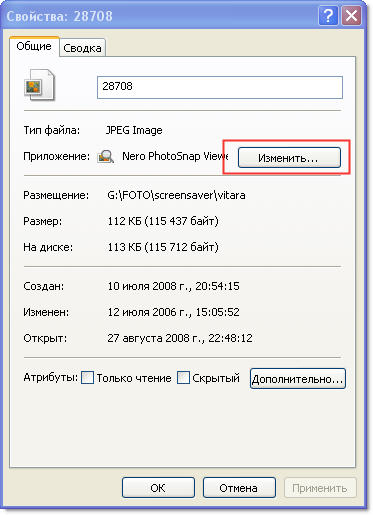Enable the Только чтение checkbox
This screenshot has width=373, height=515.
[87, 378]
